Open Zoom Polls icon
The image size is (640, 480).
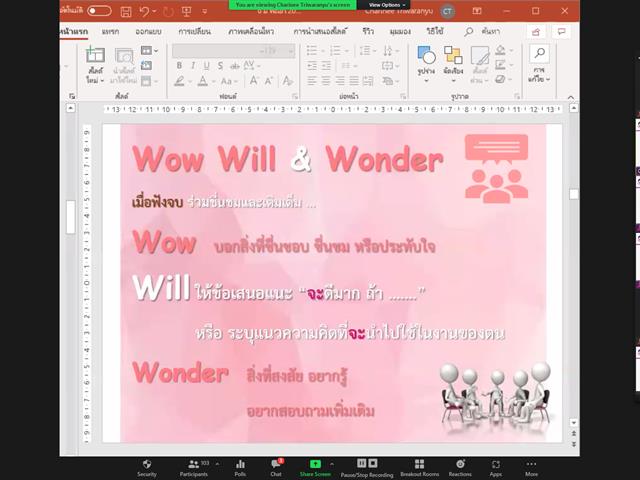pos(240,467)
